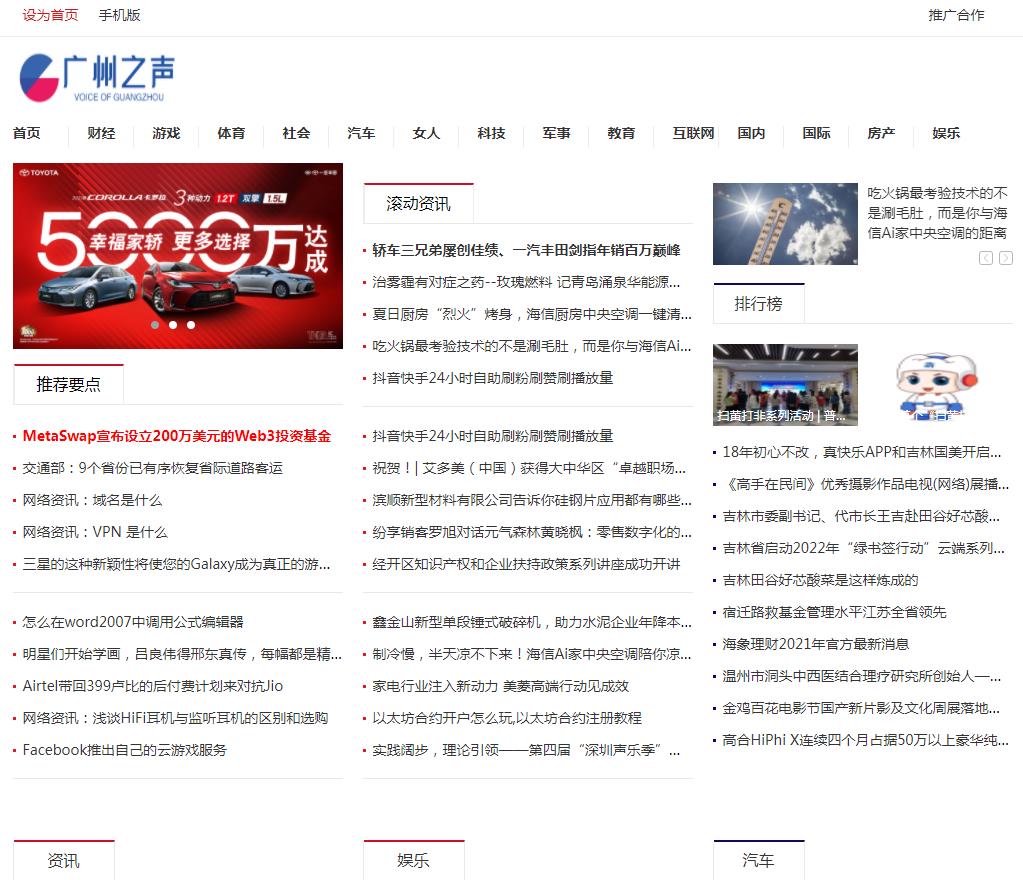Open the 国内 section
The image size is (1023, 880).
click(x=752, y=133)
